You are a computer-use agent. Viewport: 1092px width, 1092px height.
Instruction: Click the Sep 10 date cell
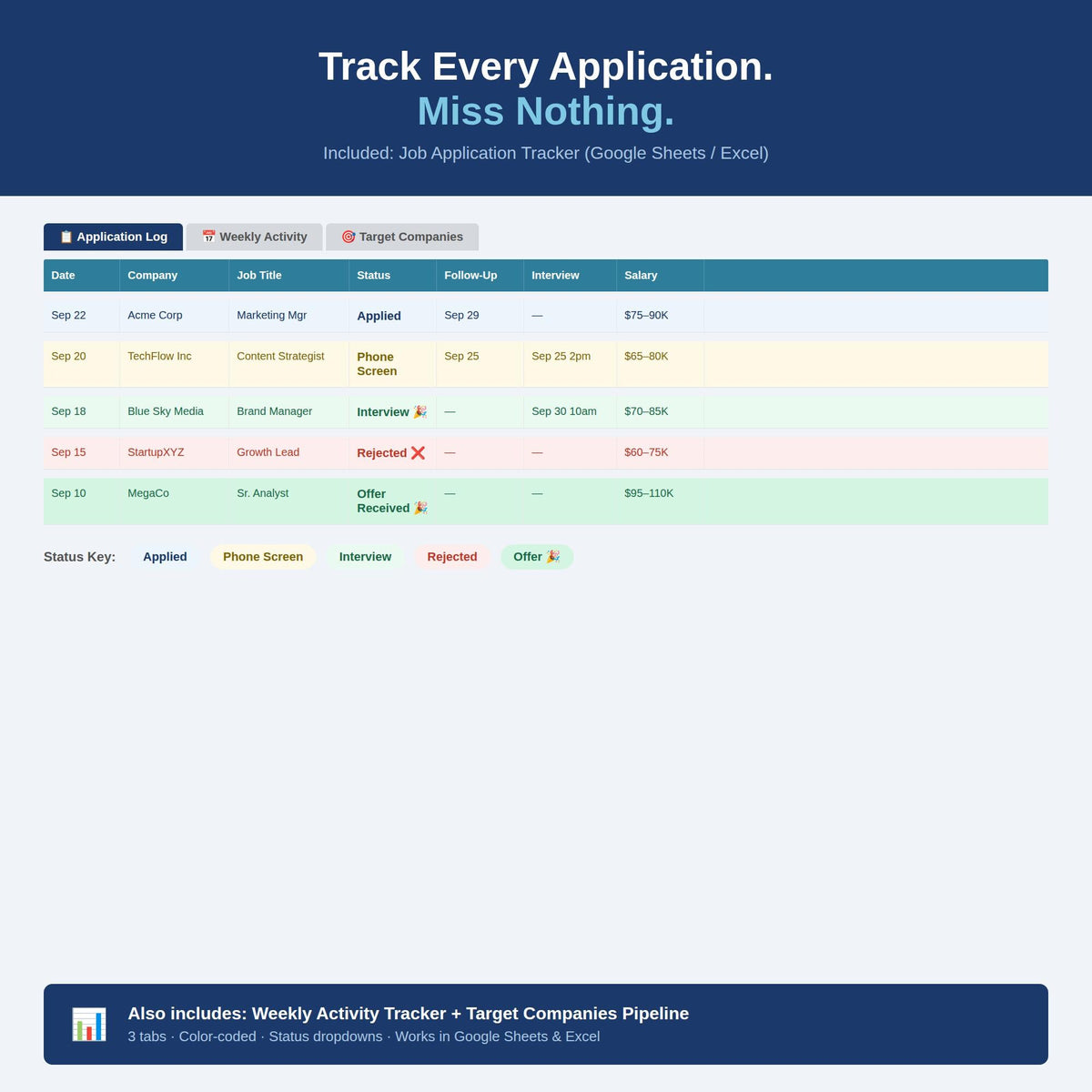click(82, 501)
